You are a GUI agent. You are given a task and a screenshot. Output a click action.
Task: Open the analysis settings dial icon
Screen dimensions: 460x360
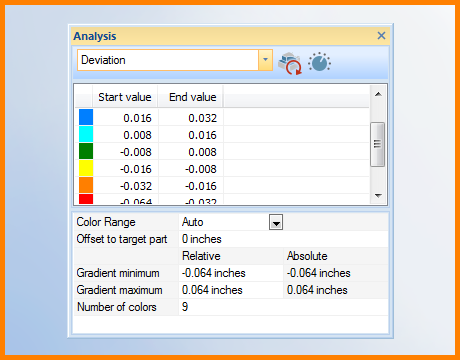319,62
